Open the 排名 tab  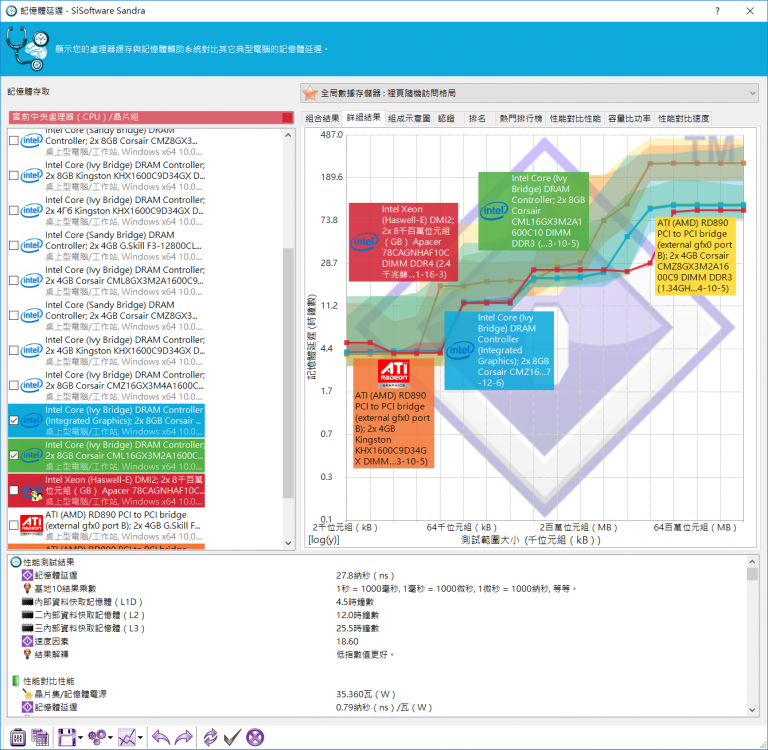(477, 118)
